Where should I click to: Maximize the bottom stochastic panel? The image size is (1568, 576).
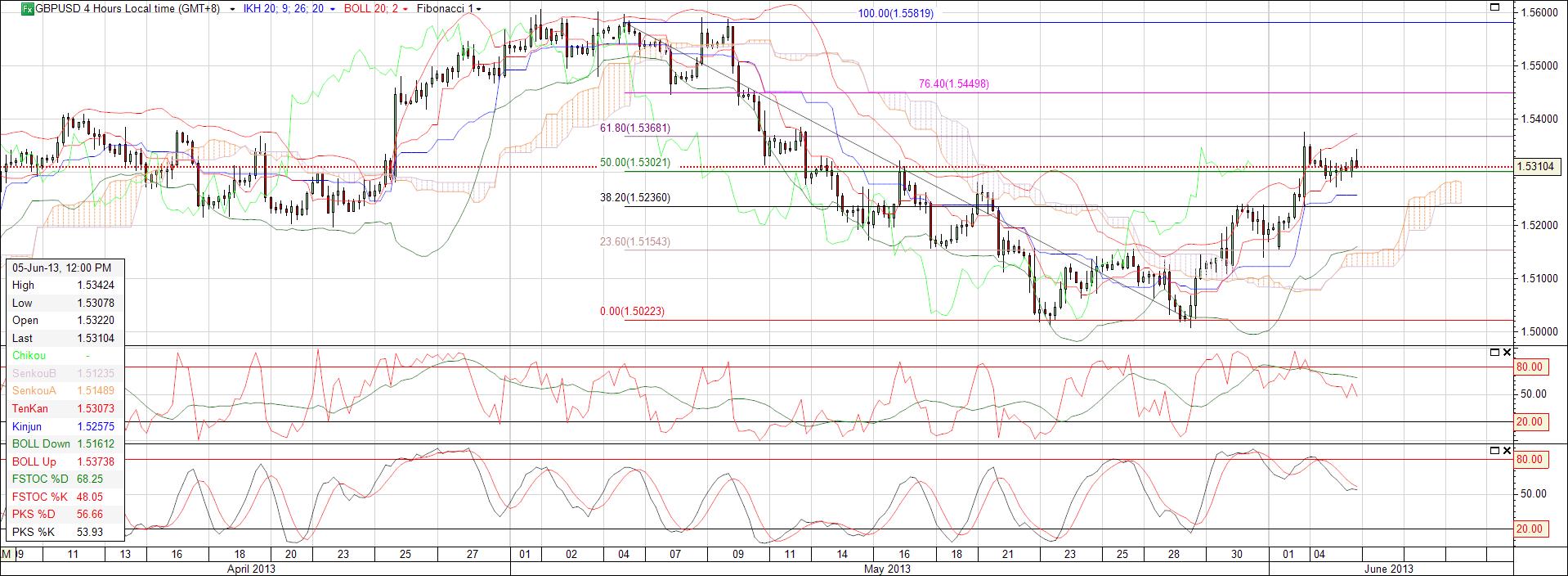tap(1494, 451)
